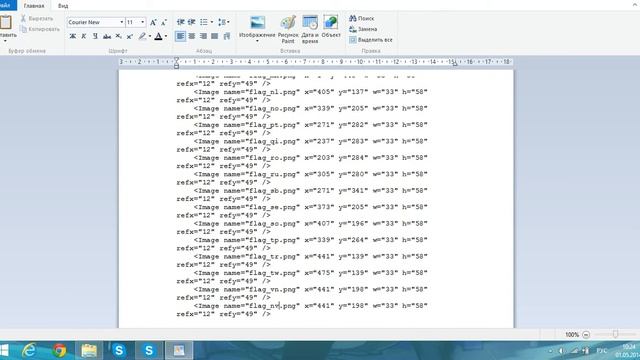Select Align left paragraph button
640x360 pixels.
(x=180, y=36)
